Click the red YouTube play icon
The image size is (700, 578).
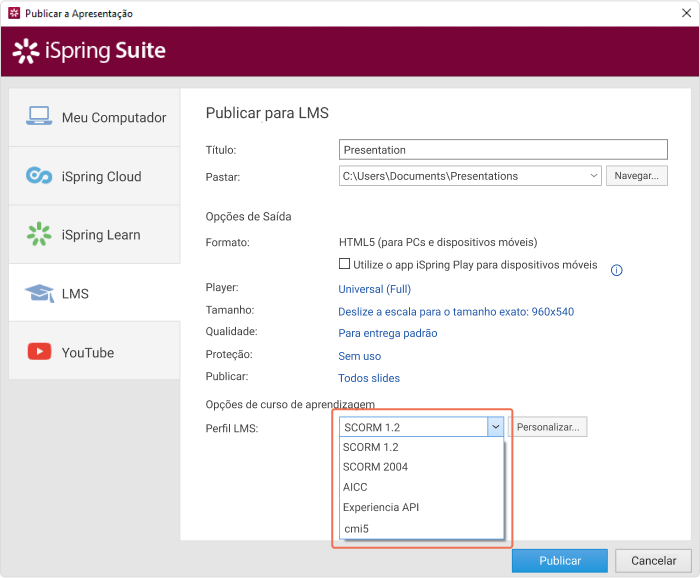click(39, 351)
